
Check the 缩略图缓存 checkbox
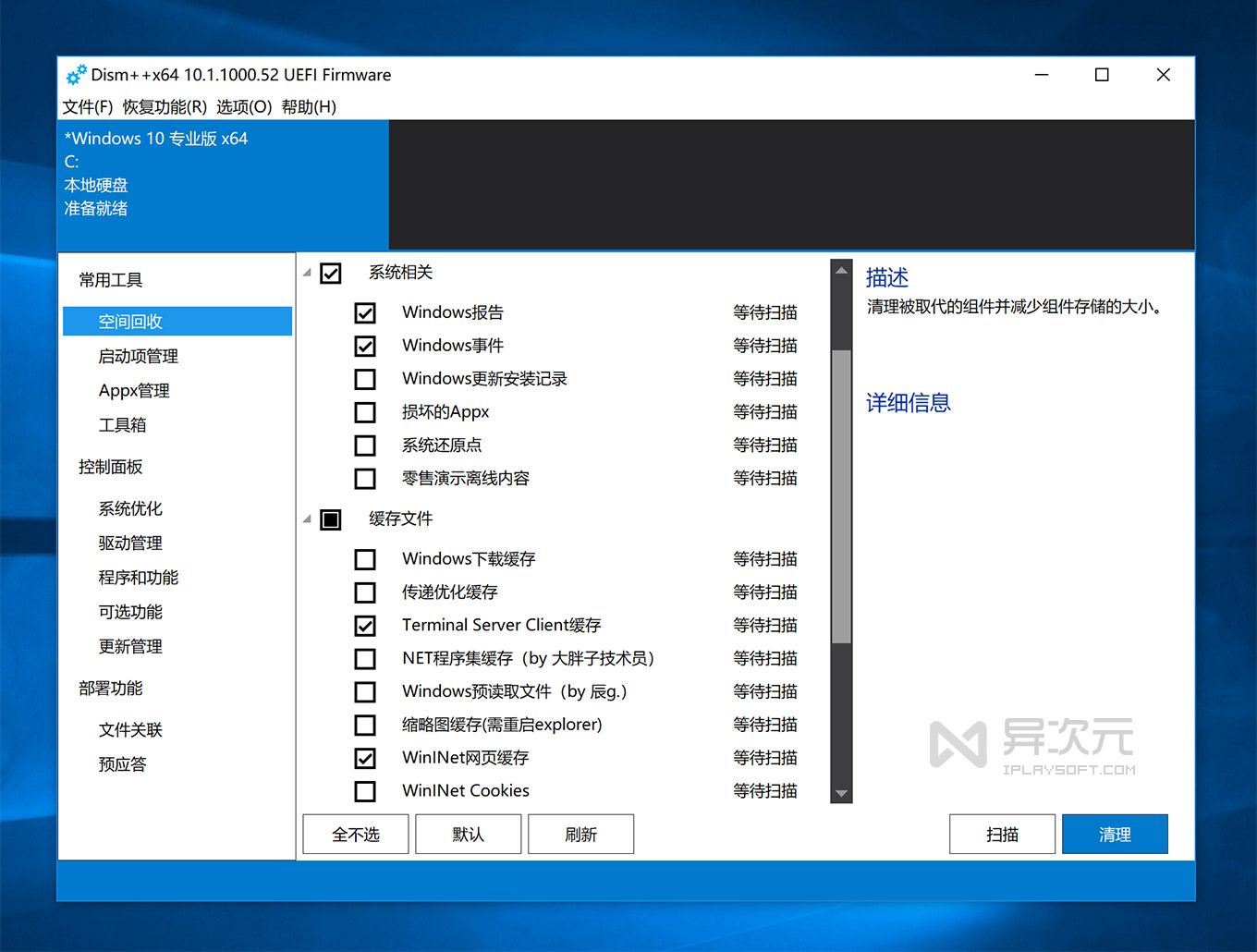[365, 726]
